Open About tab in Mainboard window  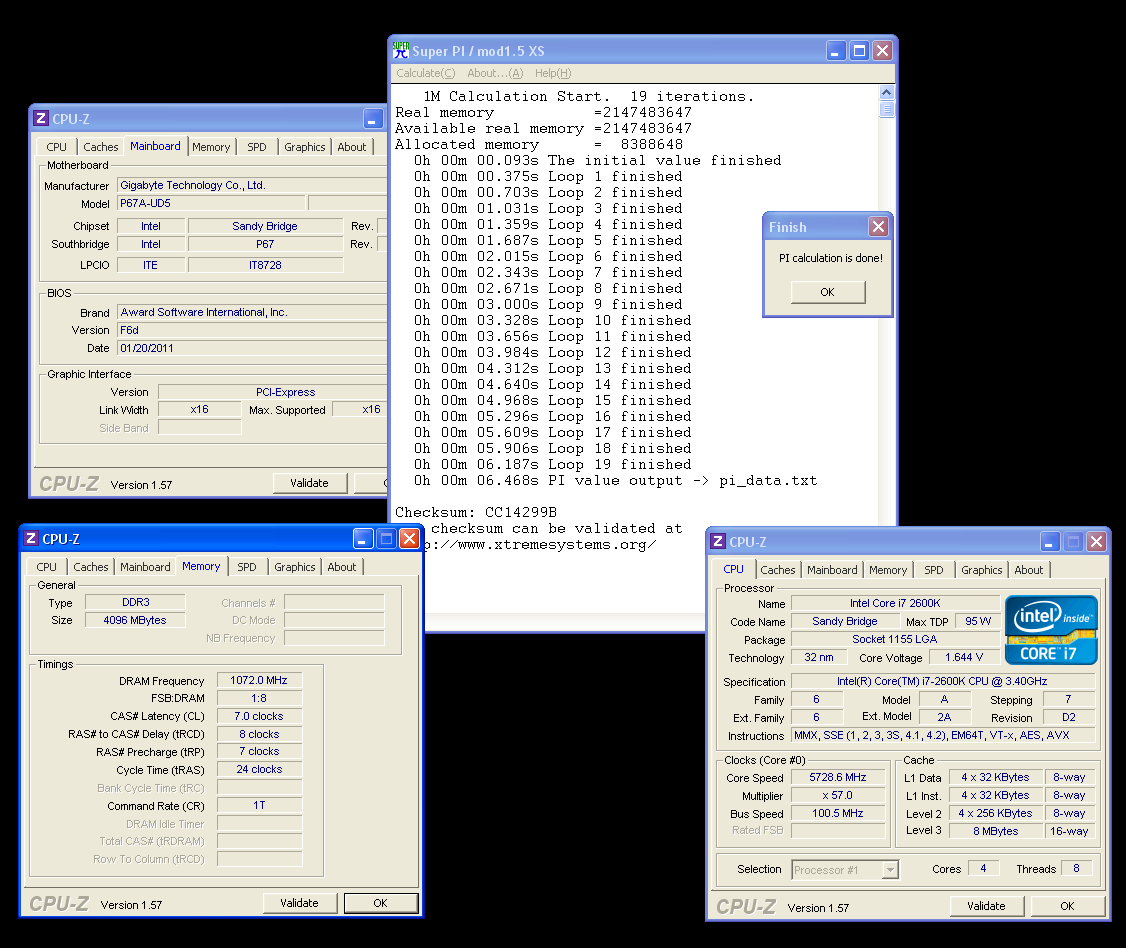coord(352,147)
